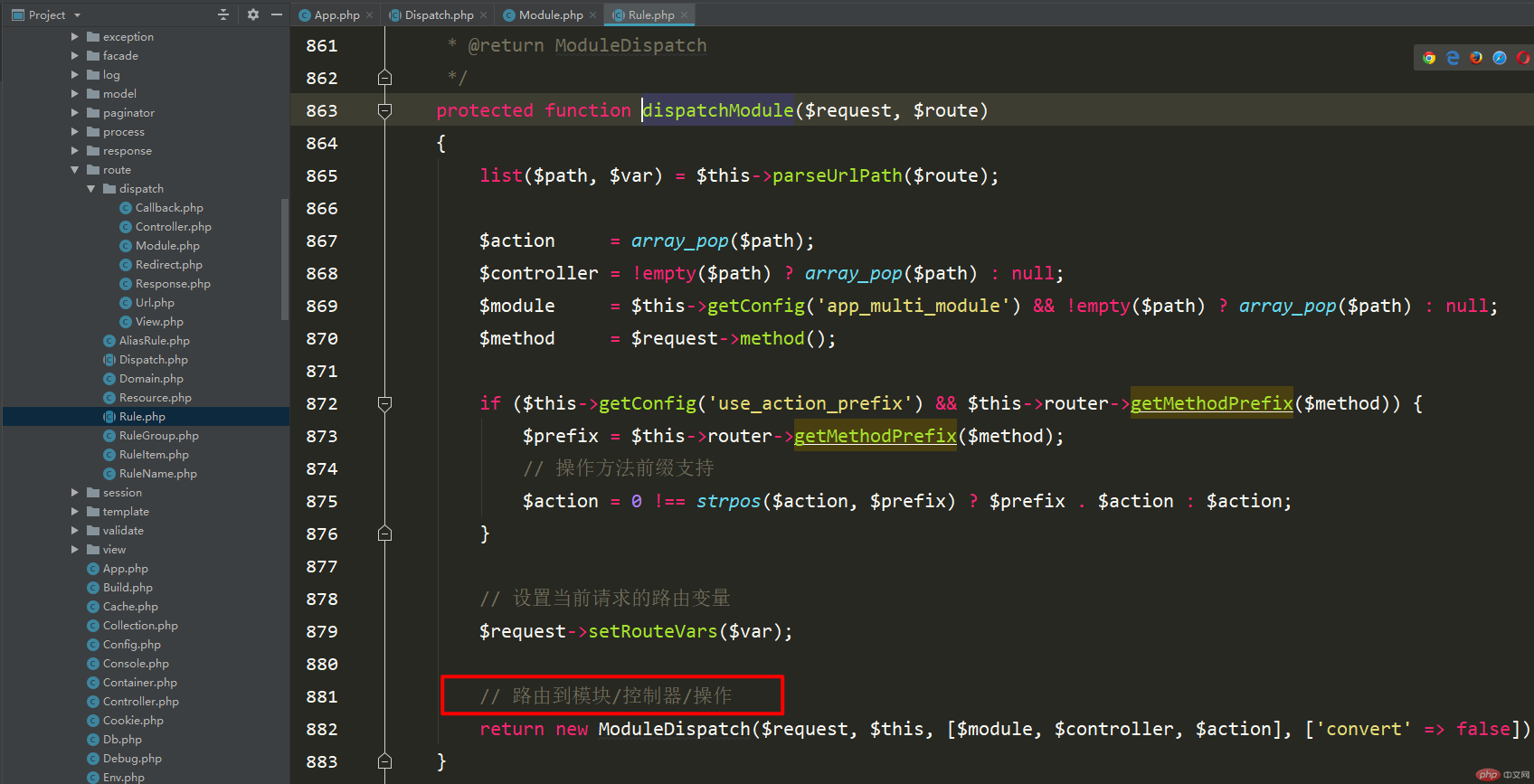
Task: Click getMethodPrefix reference on line 873
Action: (x=876, y=436)
